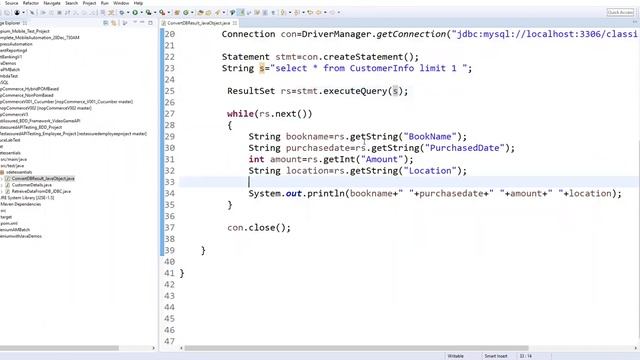Expand CustomerDetails.java tree node
Viewport: 640px width, 360px height.
tap(2, 185)
